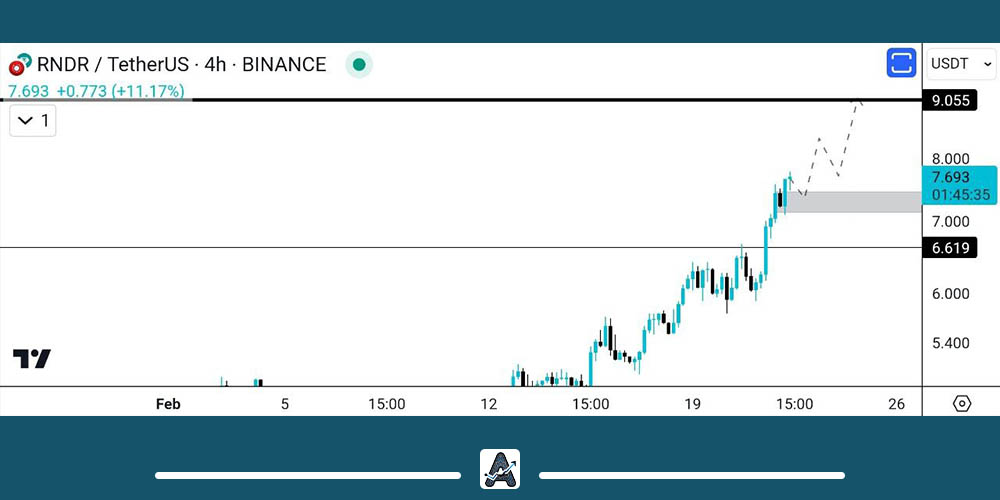Click the TradingView logo
Image resolution: width=1000 pixels, height=500 pixels.
(x=32, y=359)
